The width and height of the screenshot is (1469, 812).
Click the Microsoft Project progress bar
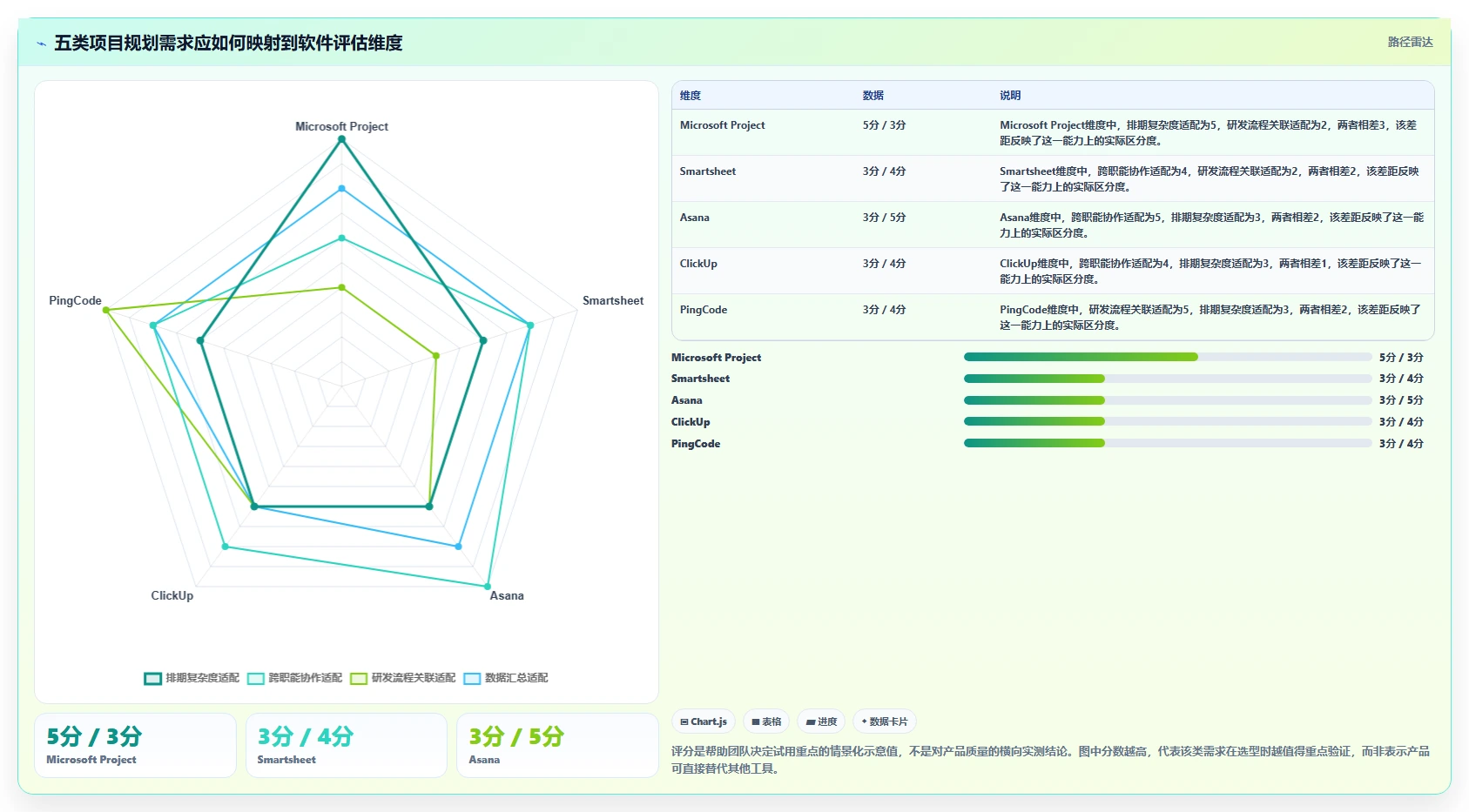[x=1168, y=357]
